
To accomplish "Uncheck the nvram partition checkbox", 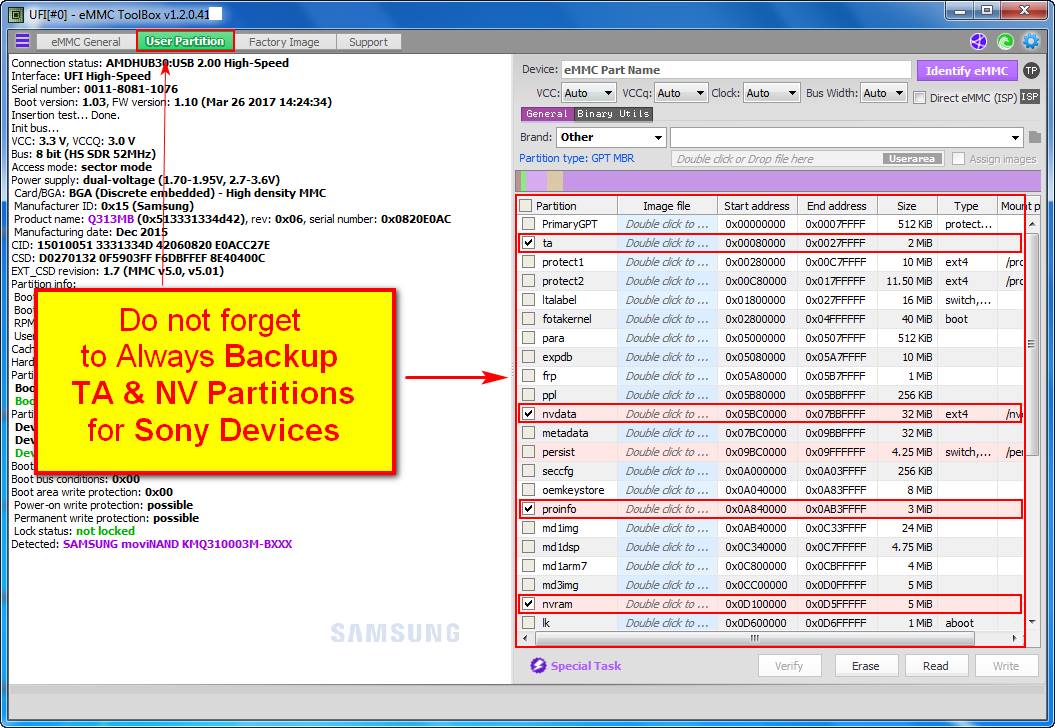I will pyautogui.click(x=529, y=604).
